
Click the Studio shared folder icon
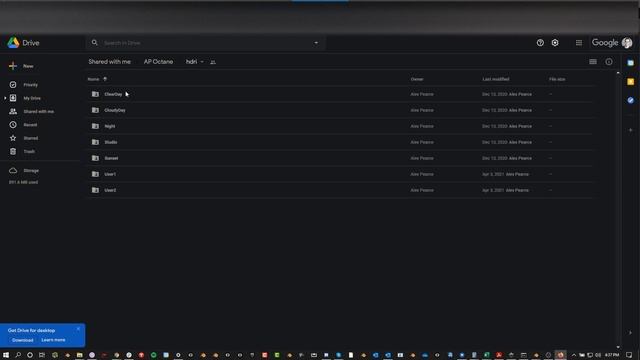click(x=95, y=142)
